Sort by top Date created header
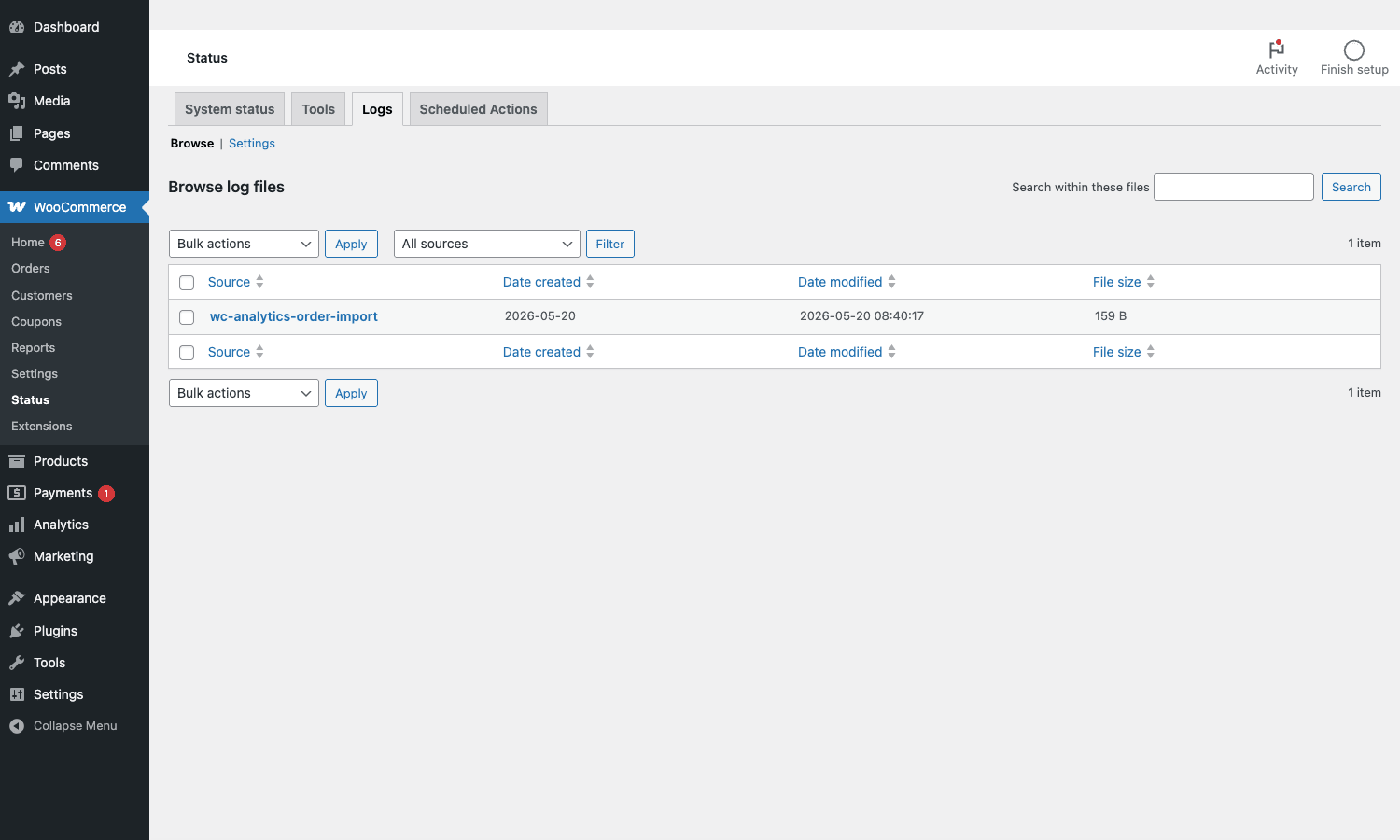The width and height of the screenshot is (1400, 840). 541,282
